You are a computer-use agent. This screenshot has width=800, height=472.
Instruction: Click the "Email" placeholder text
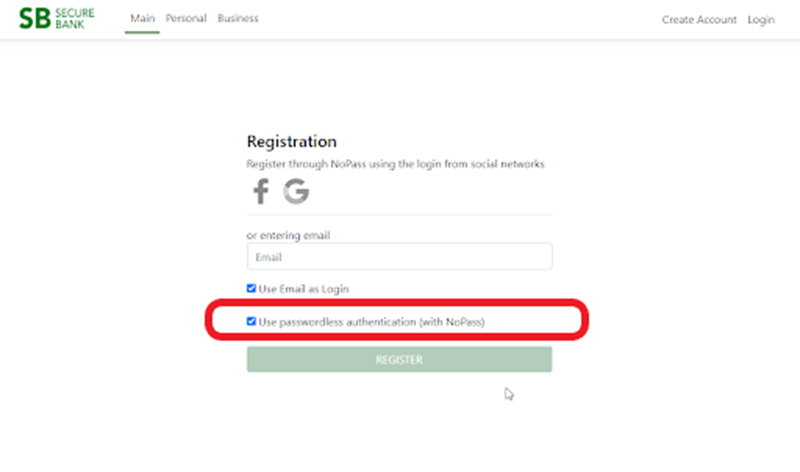[x=268, y=257]
